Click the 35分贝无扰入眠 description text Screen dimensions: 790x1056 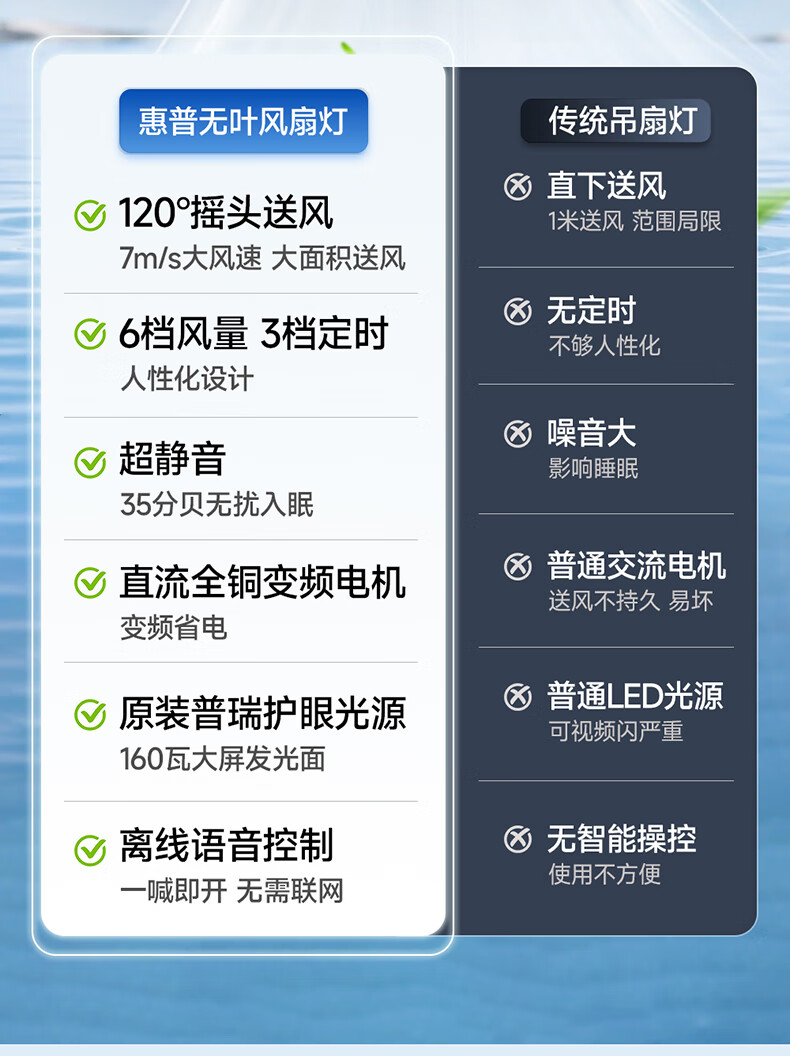(217, 504)
